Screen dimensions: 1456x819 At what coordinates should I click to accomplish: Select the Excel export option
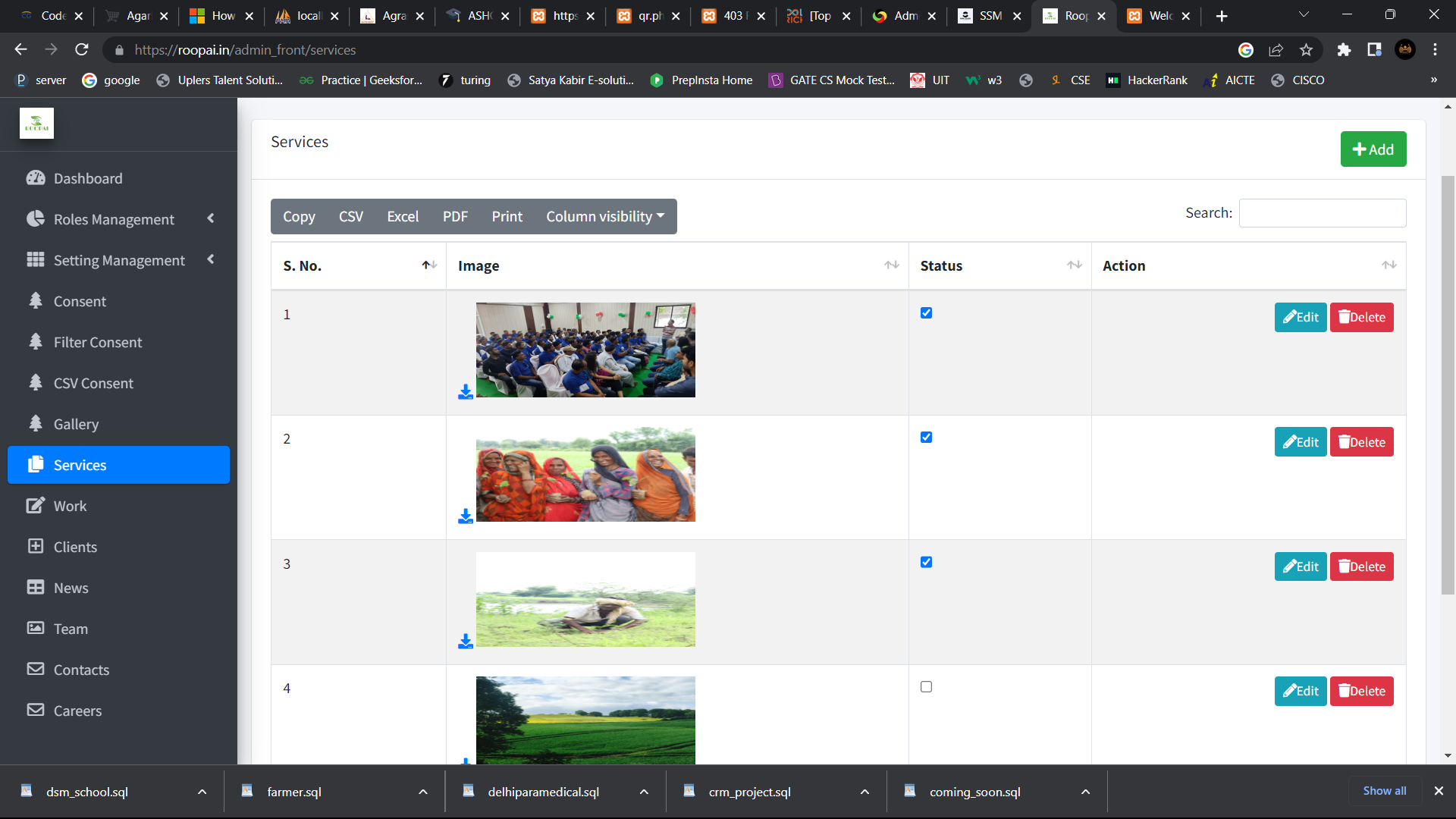[x=403, y=216]
